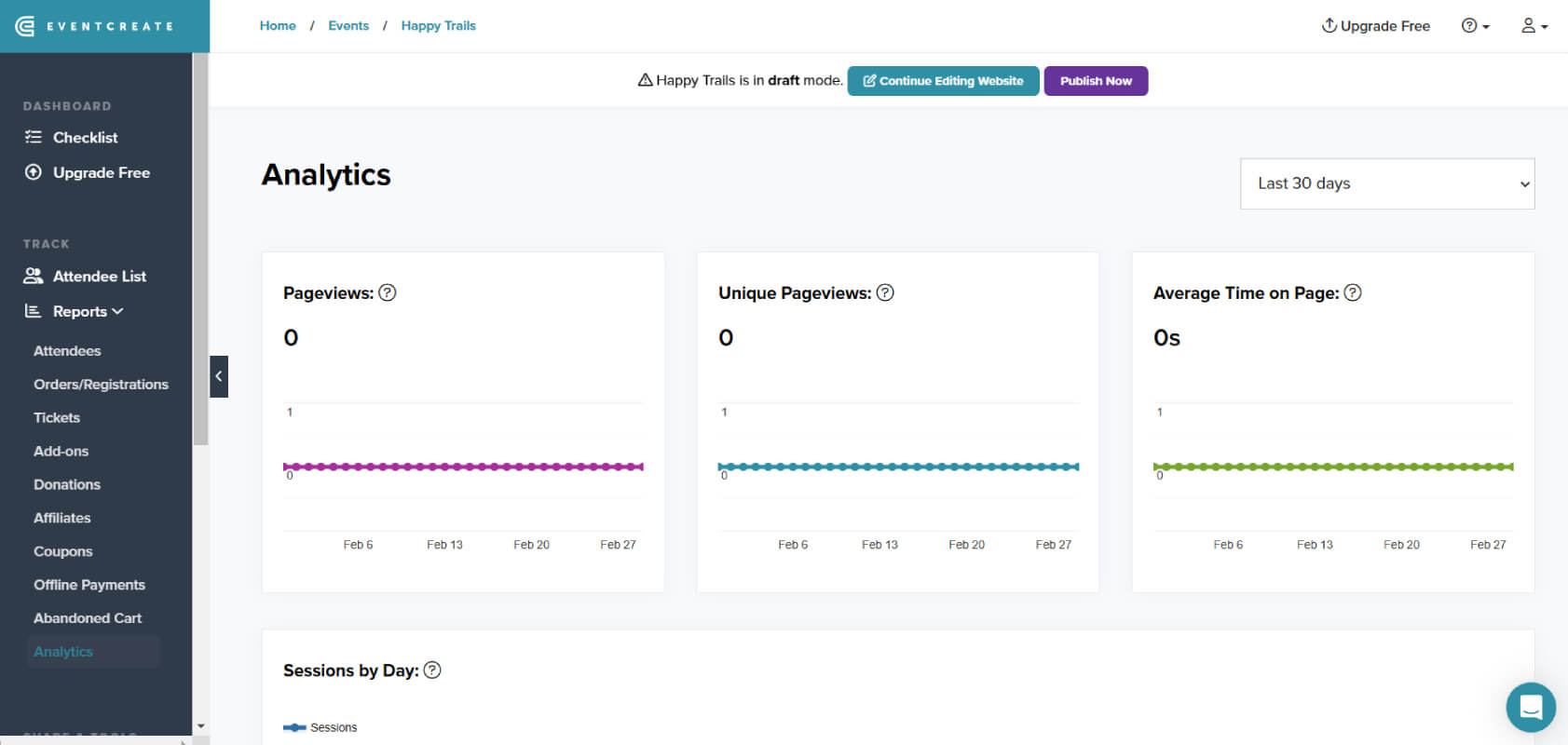Screen dimensions: 1568x745
Task: Open the user account profile icon
Action: [x=1534, y=26]
